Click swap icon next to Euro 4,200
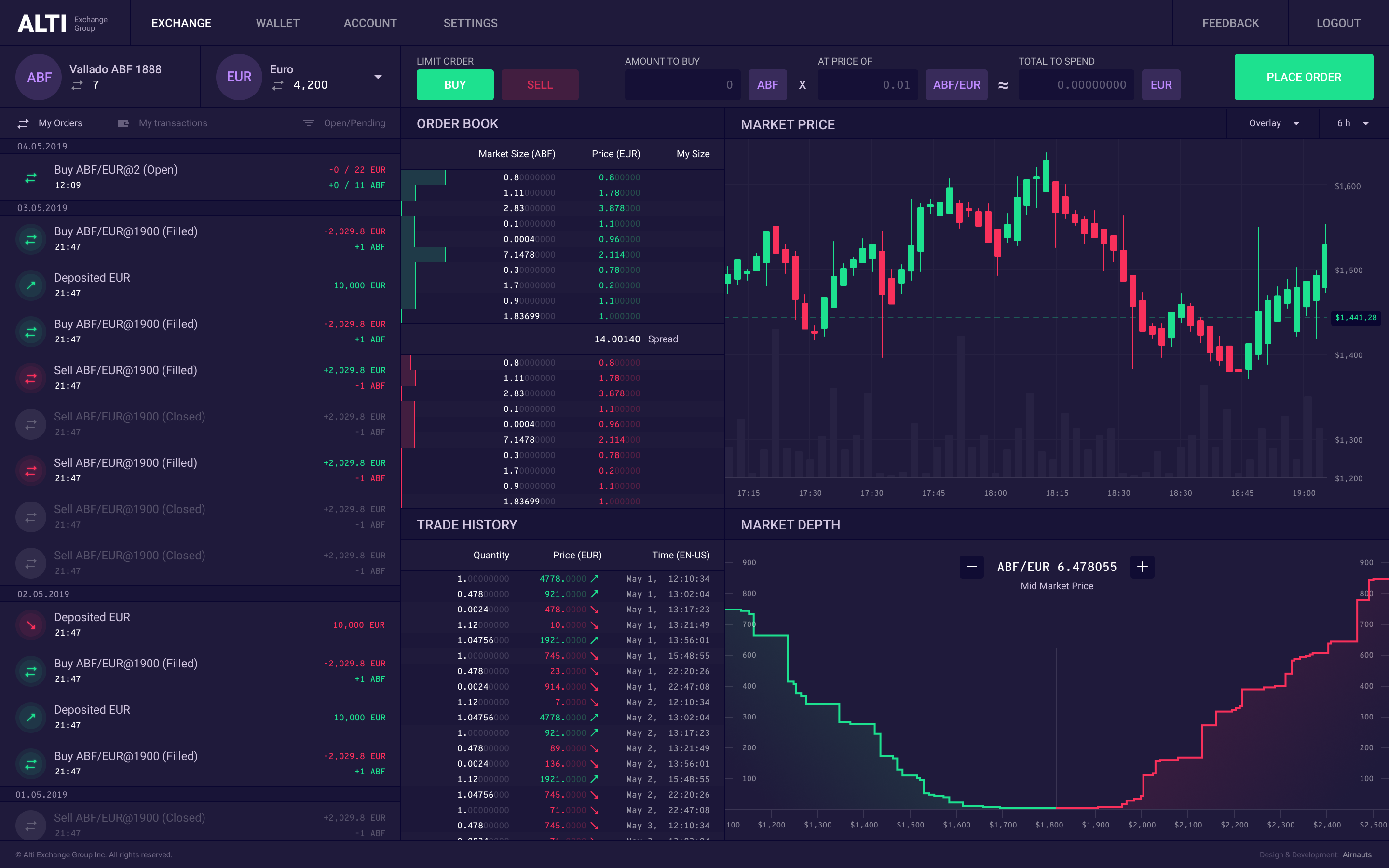 [x=278, y=85]
